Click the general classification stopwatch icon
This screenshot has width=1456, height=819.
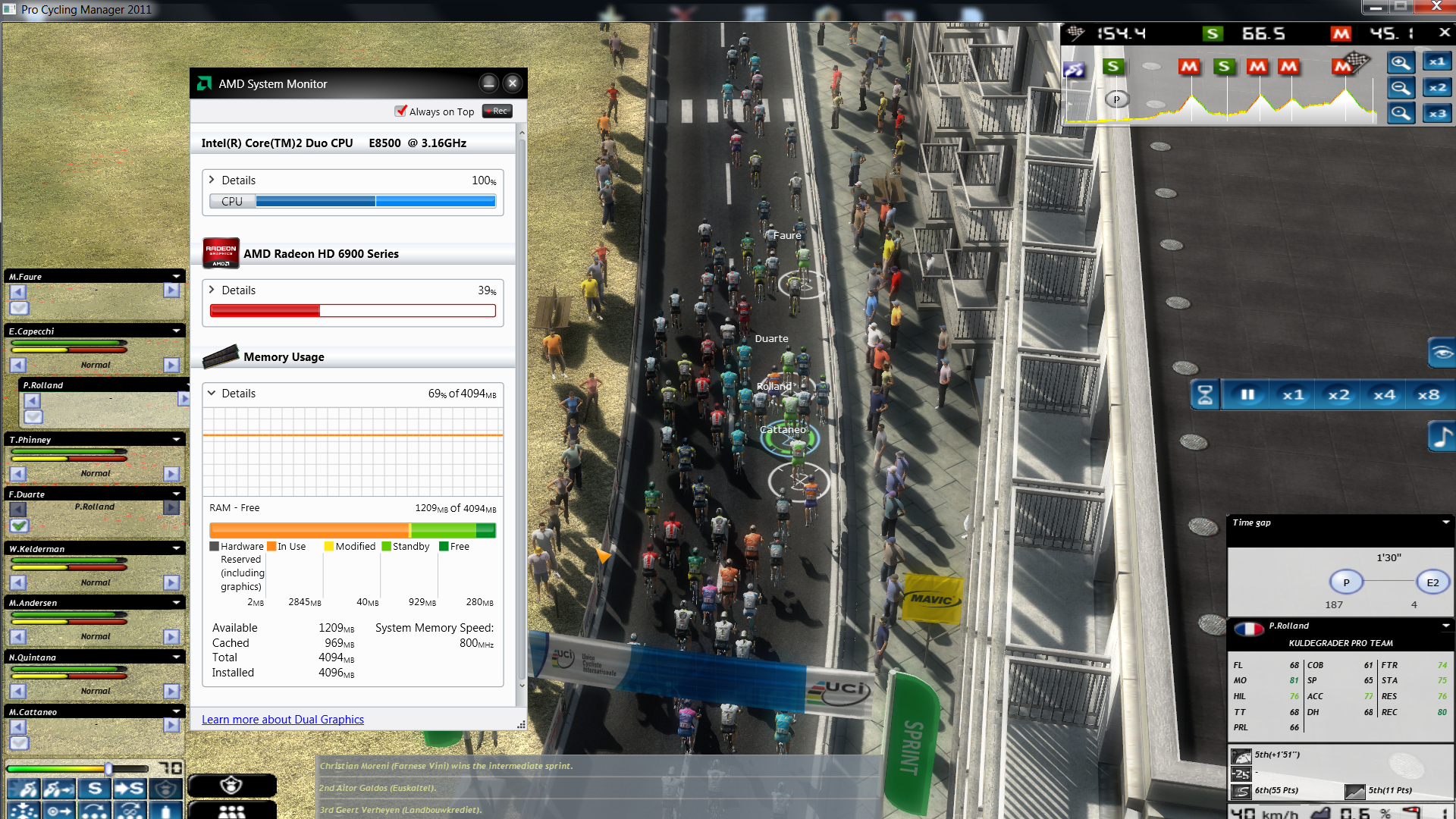click(1241, 756)
